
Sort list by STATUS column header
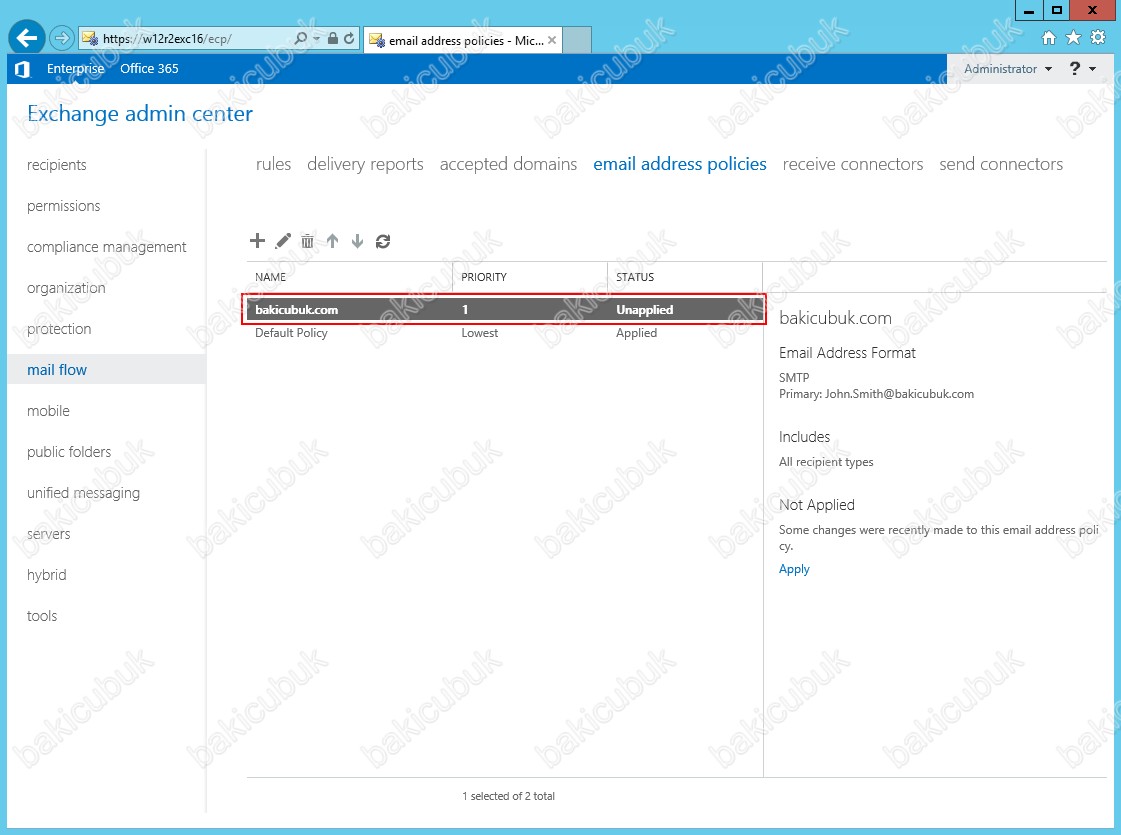coord(685,277)
